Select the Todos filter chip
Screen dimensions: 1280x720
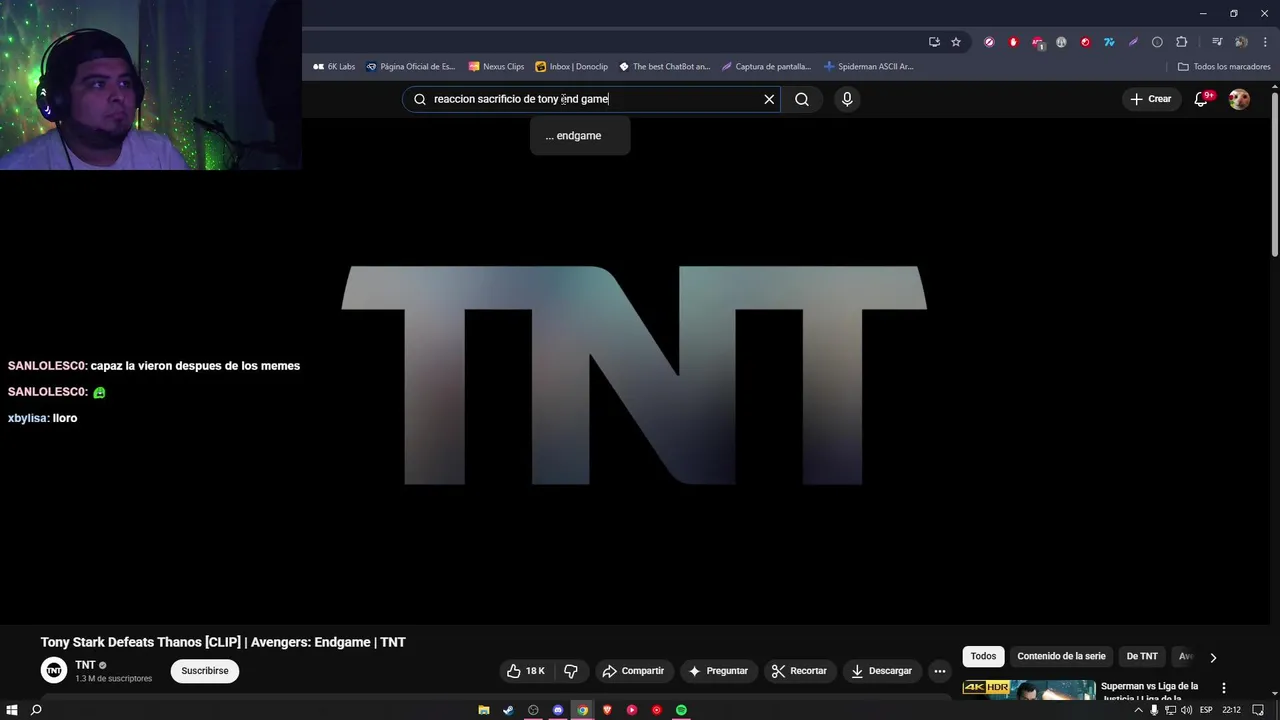pyautogui.click(x=984, y=657)
